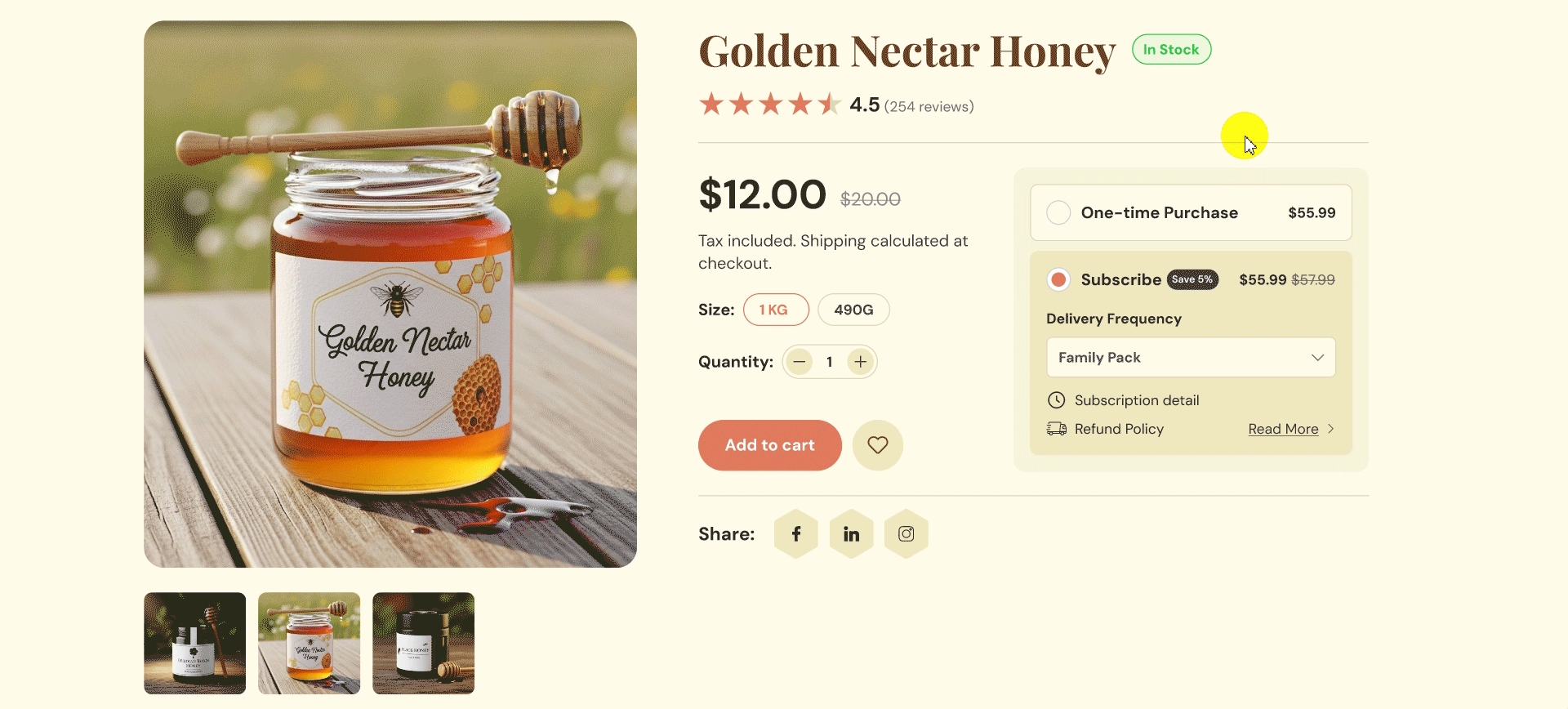Share the product on Instagram
The height and width of the screenshot is (709, 1568).
[906, 533]
